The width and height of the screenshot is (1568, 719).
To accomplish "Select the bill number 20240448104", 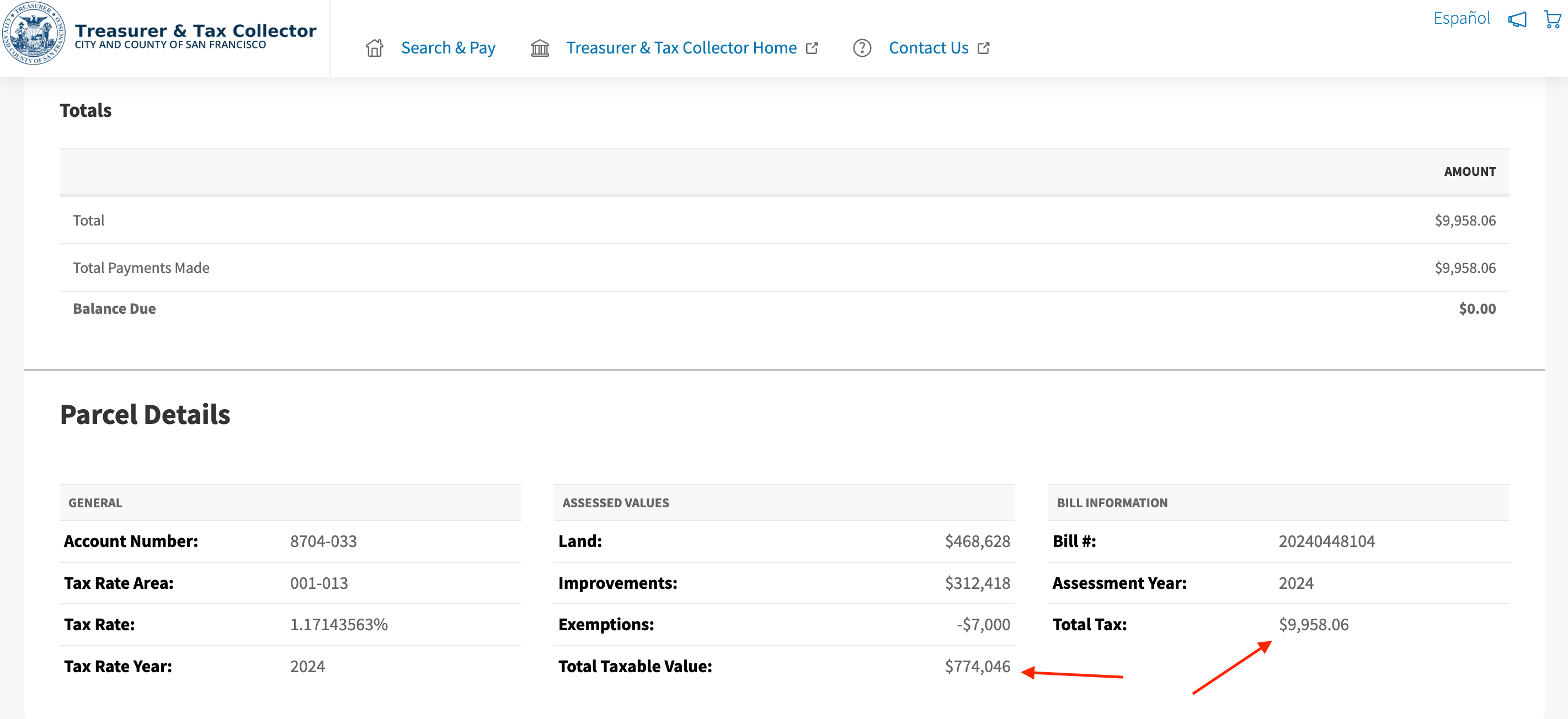I will click(1326, 541).
